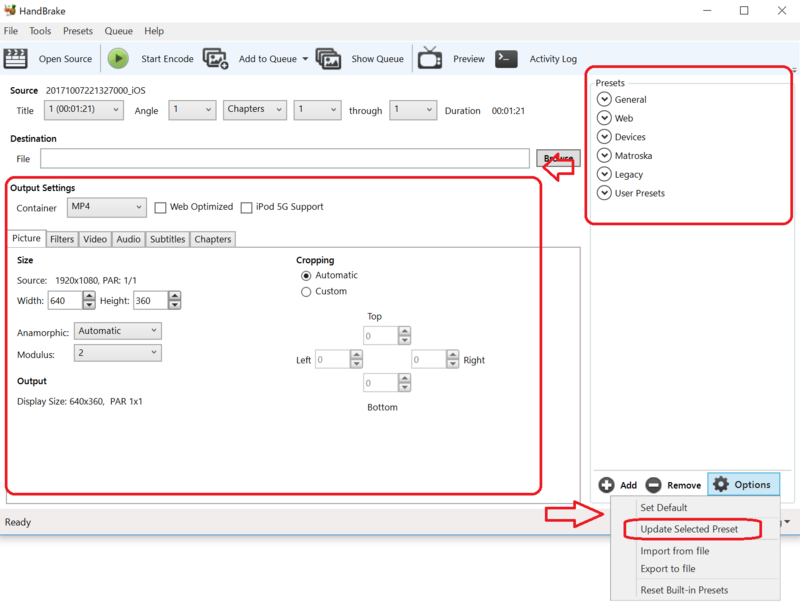Decrease Height with the down stepper arrow
800x610 pixels.
pos(174,305)
